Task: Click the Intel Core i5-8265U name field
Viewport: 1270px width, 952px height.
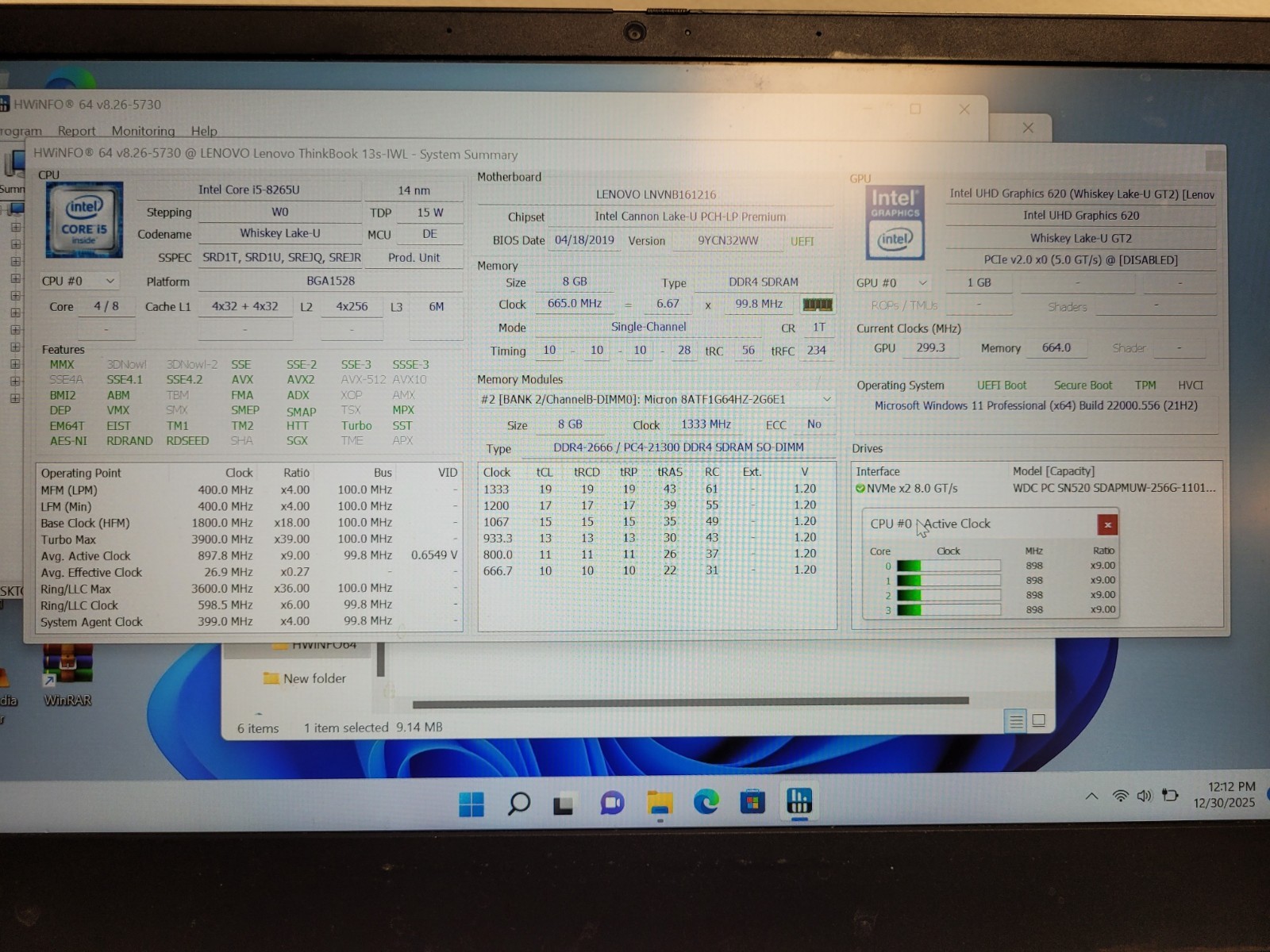Action: (x=249, y=190)
